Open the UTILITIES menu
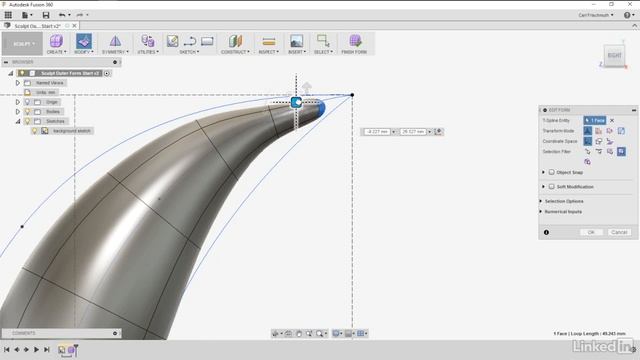The image size is (640, 360). [x=148, y=52]
